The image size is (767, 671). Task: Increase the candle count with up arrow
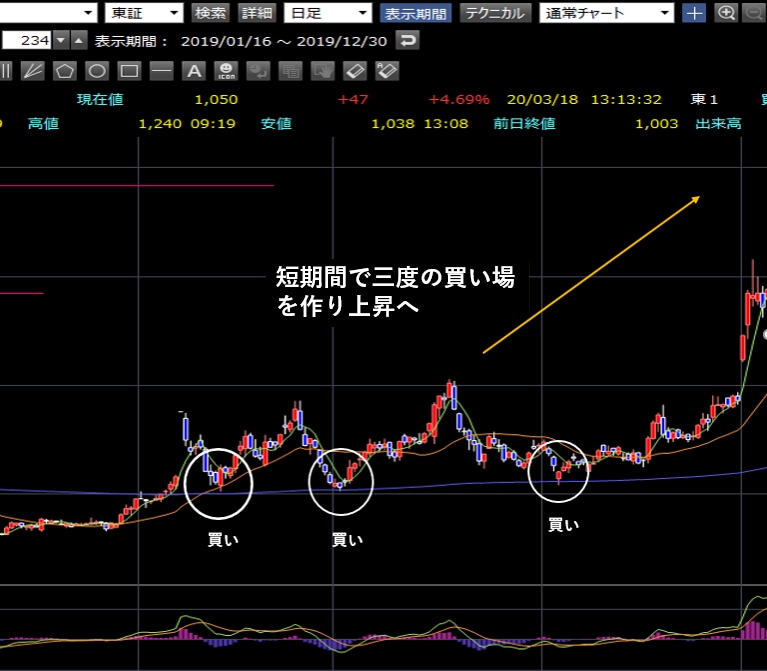point(79,40)
